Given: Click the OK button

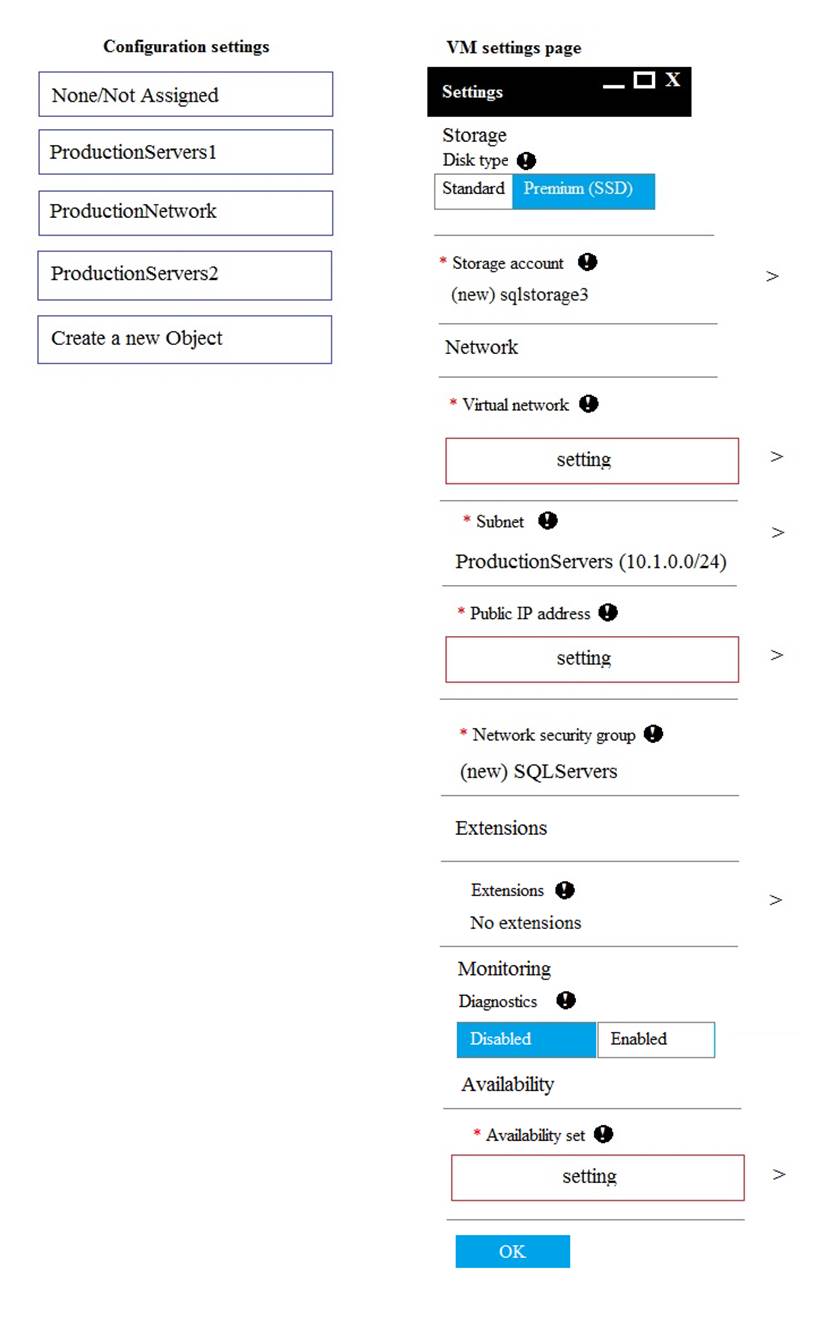Looking at the screenshot, I should (512, 1251).
